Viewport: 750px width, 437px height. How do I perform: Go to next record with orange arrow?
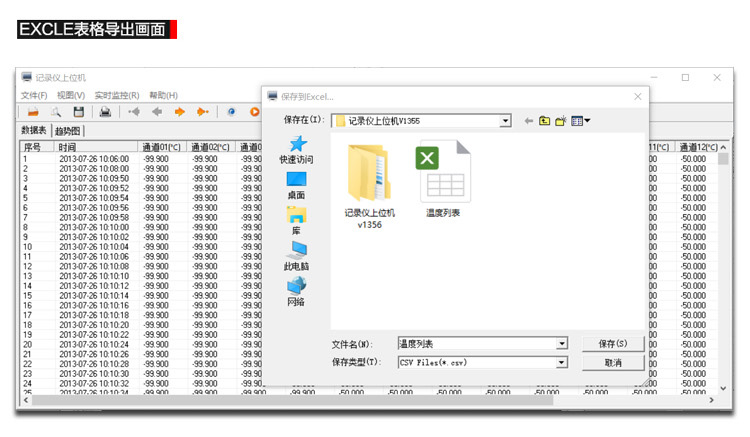[181, 112]
